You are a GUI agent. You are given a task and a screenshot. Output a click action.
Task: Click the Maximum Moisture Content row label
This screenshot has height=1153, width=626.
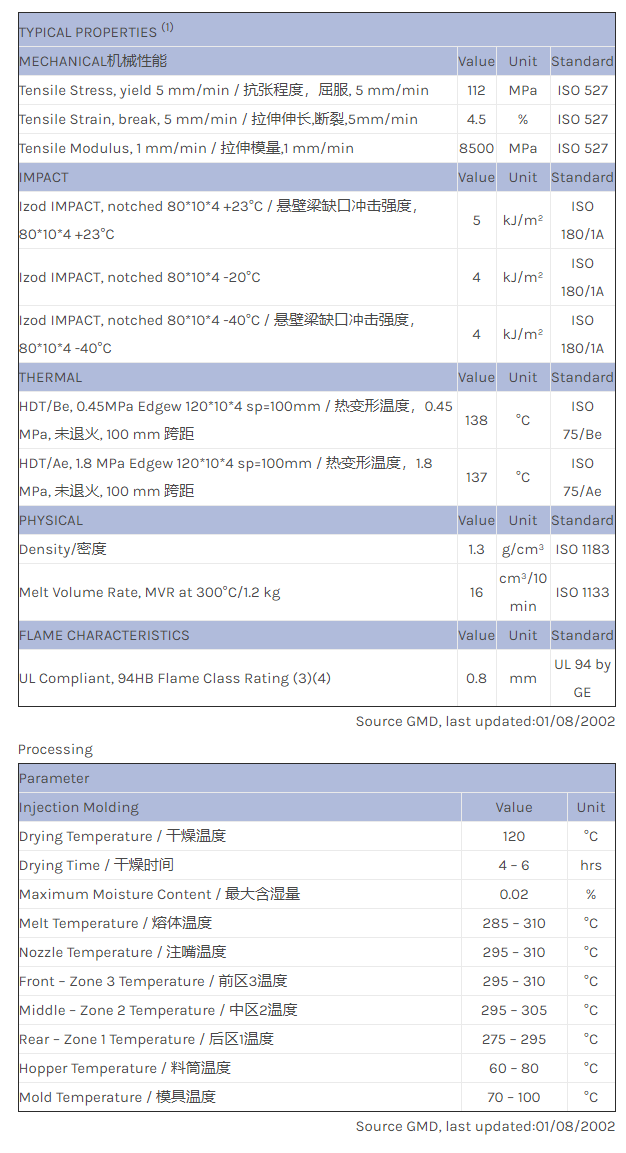point(159,894)
